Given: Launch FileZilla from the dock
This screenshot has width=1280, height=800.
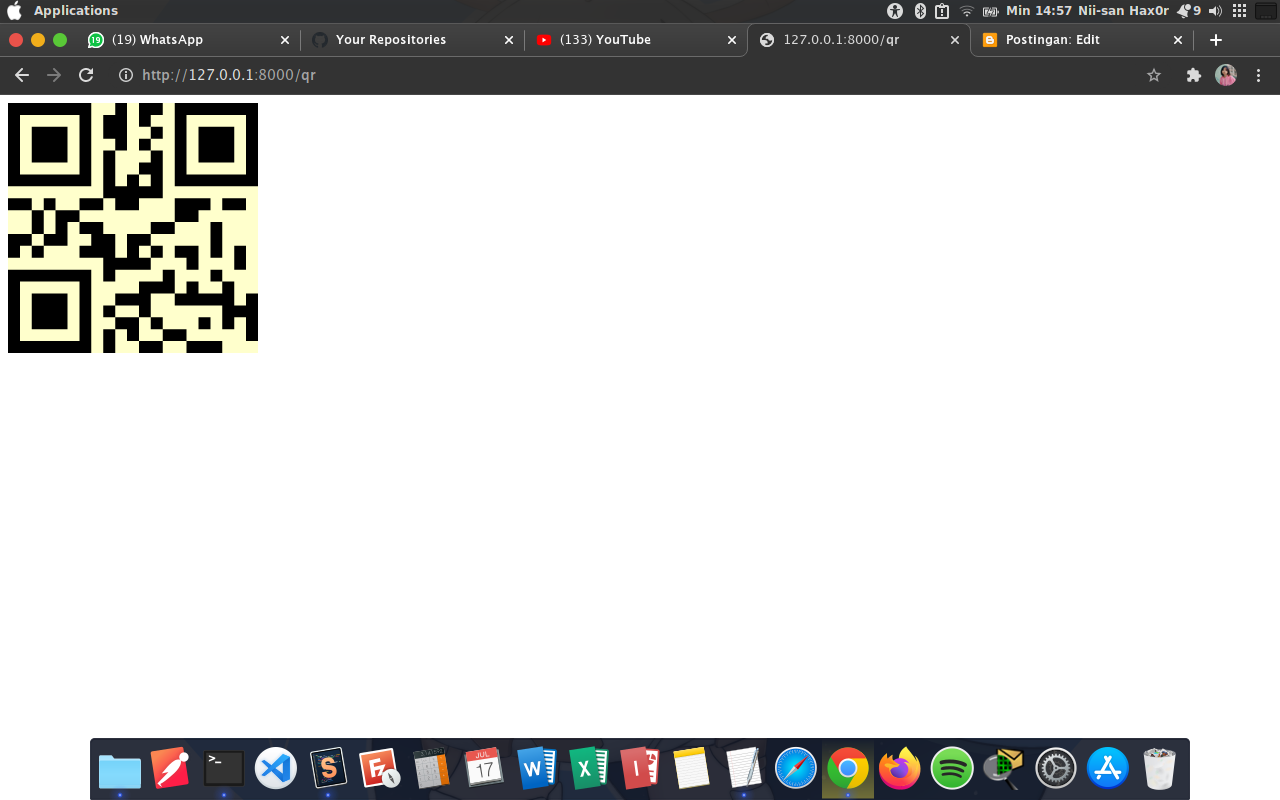Looking at the screenshot, I should click(x=380, y=769).
